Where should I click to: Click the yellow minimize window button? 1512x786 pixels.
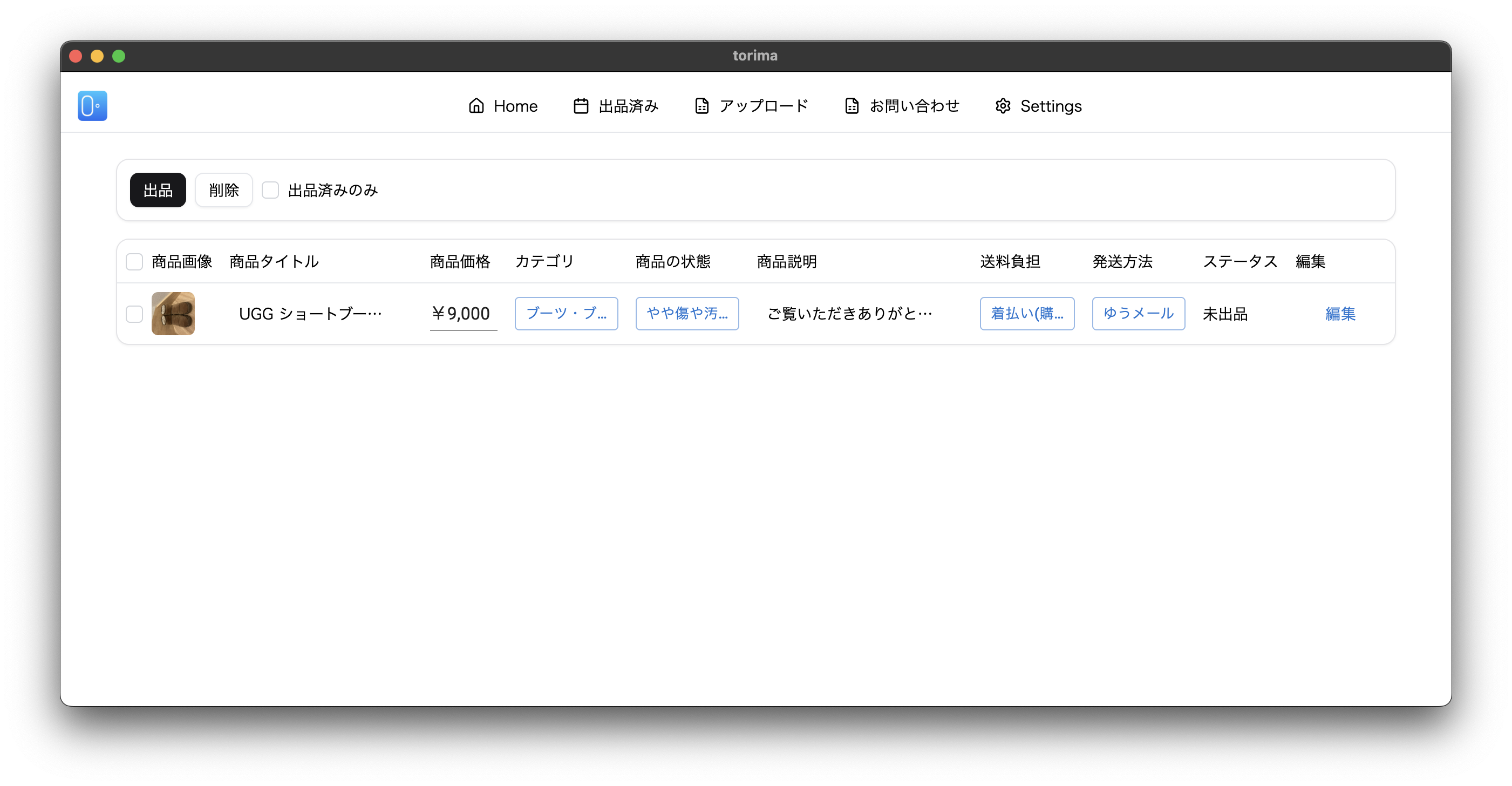click(x=97, y=56)
